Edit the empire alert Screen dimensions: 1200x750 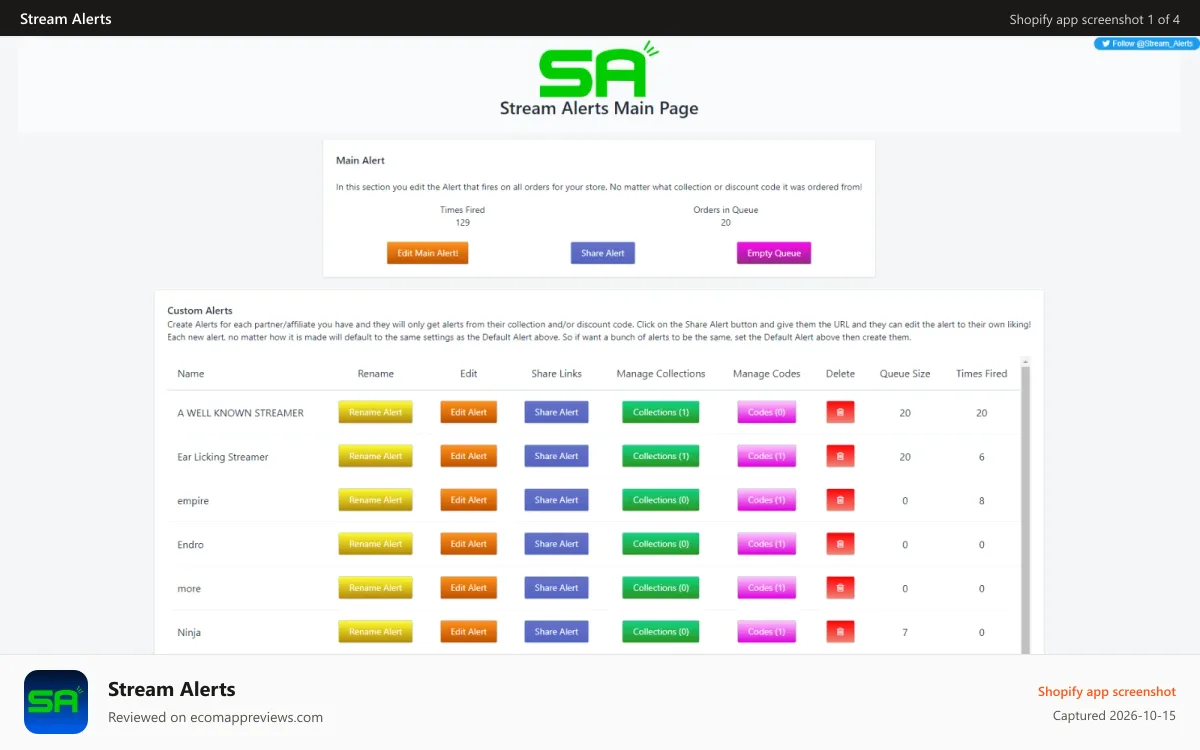point(469,500)
